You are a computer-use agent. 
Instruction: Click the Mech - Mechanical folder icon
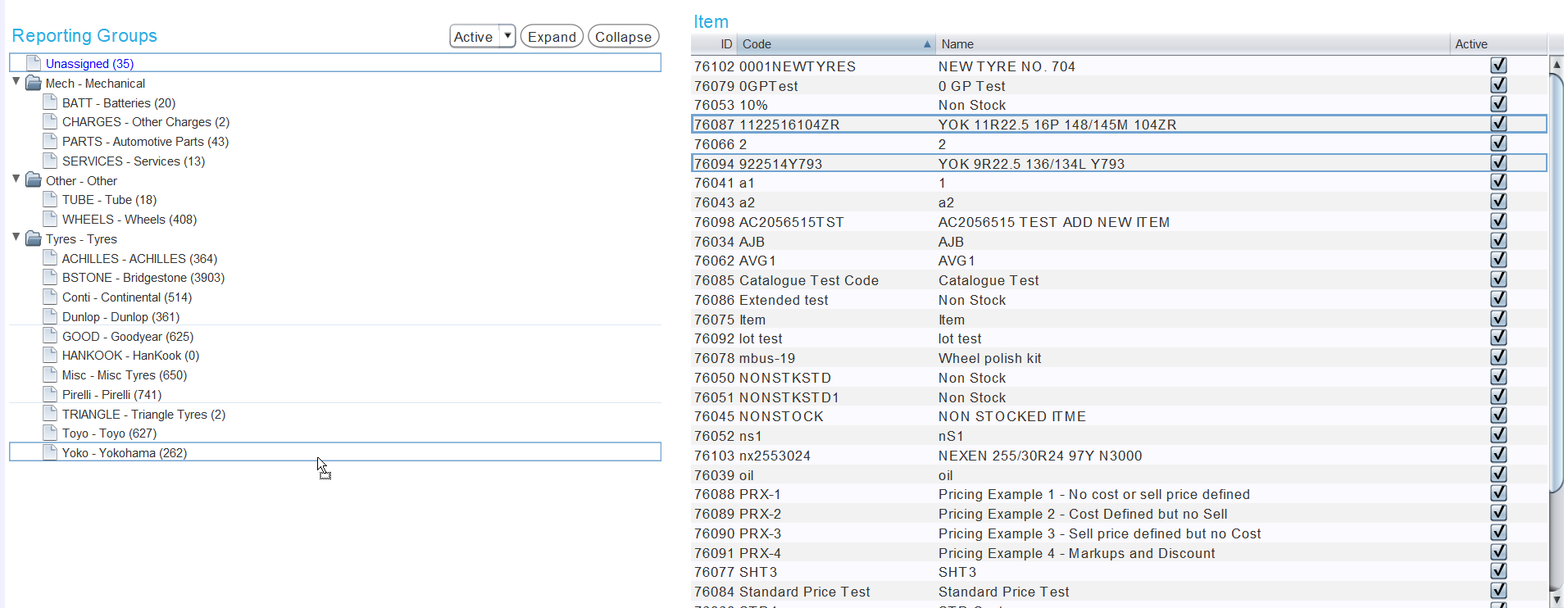click(x=34, y=83)
